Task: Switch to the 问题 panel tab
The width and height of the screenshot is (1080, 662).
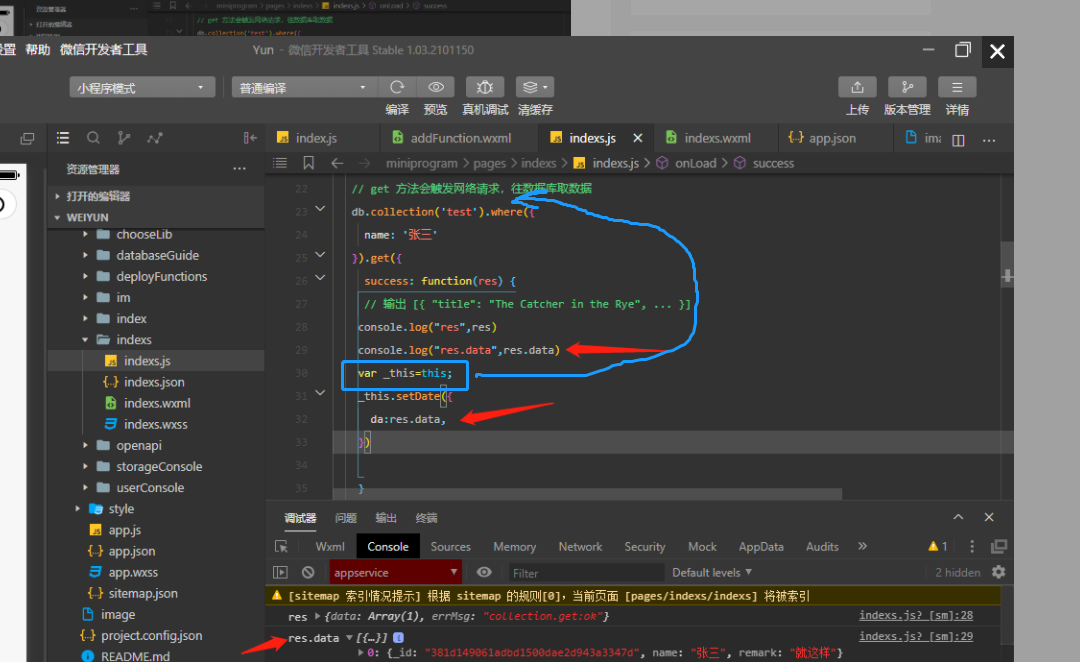Action: (346, 517)
